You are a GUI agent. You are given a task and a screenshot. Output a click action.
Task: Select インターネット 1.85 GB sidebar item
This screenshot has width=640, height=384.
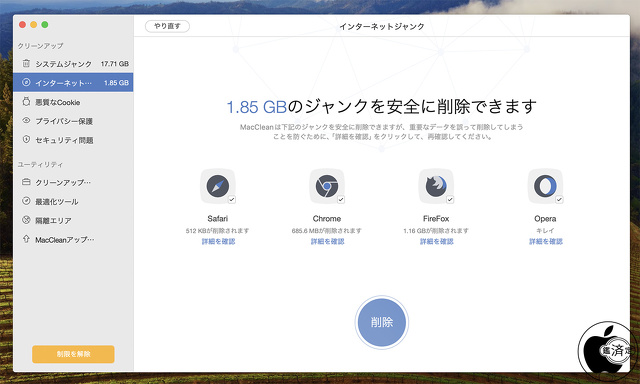[73, 82]
